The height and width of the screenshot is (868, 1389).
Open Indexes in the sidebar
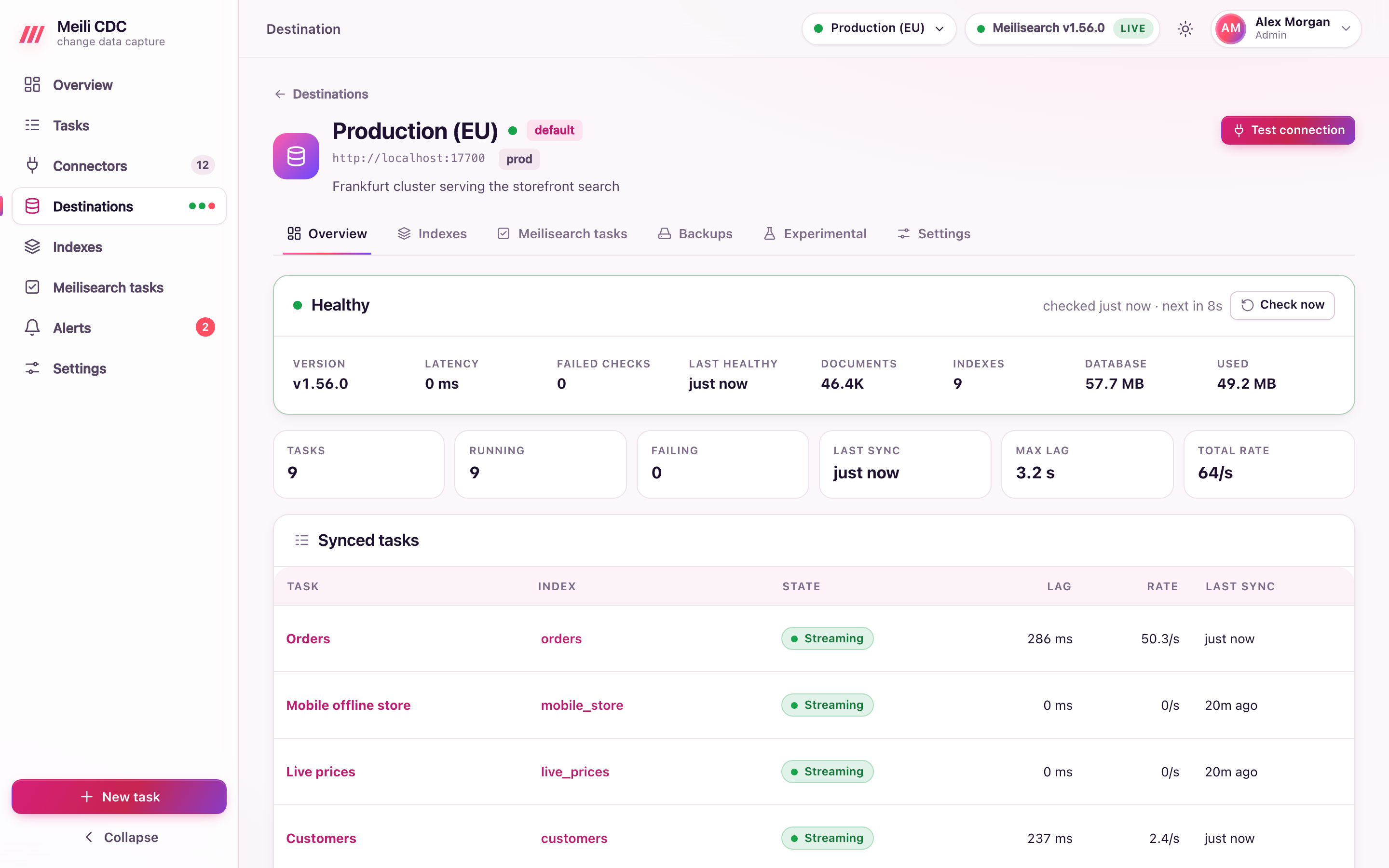pos(120,247)
